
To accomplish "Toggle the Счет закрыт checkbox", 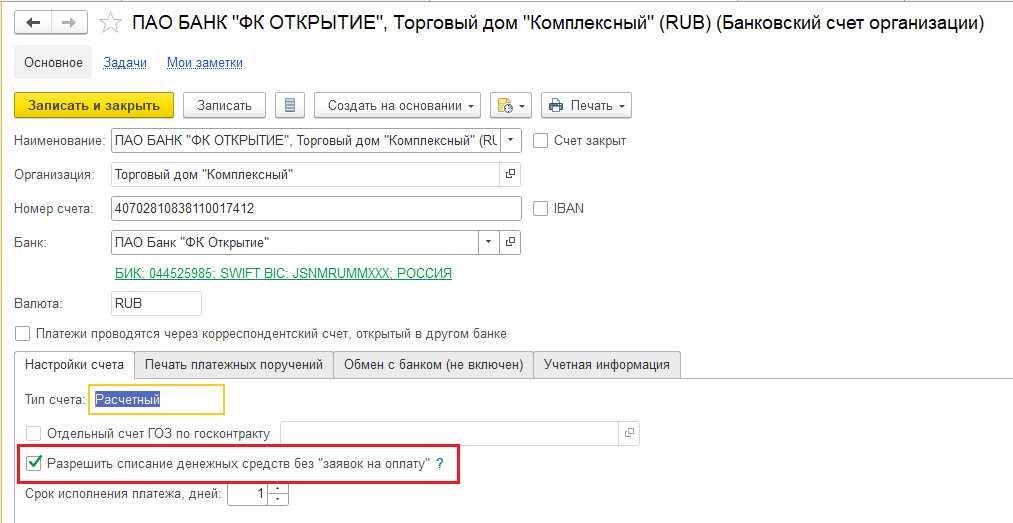I will [541, 140].
